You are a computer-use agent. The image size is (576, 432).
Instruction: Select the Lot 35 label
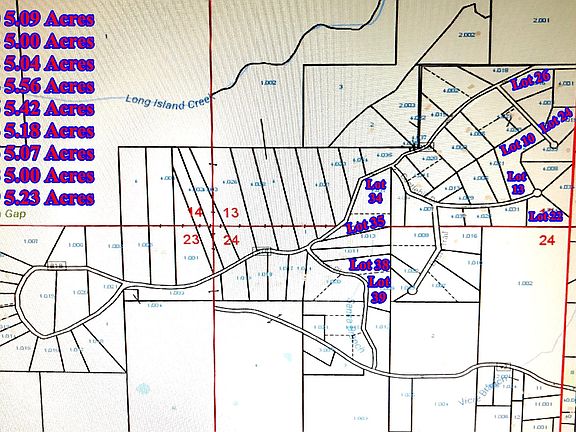tap(366, 225)
